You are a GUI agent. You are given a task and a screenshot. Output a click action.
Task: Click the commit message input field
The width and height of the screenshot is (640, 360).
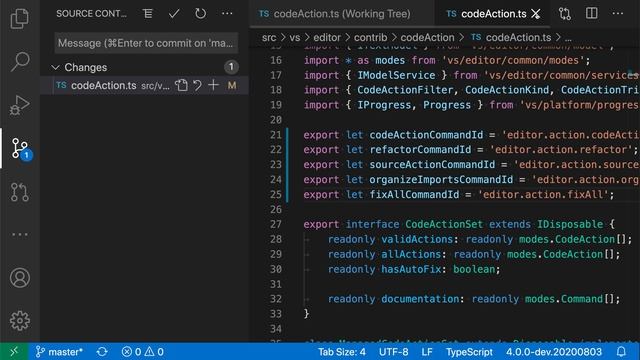146,43
